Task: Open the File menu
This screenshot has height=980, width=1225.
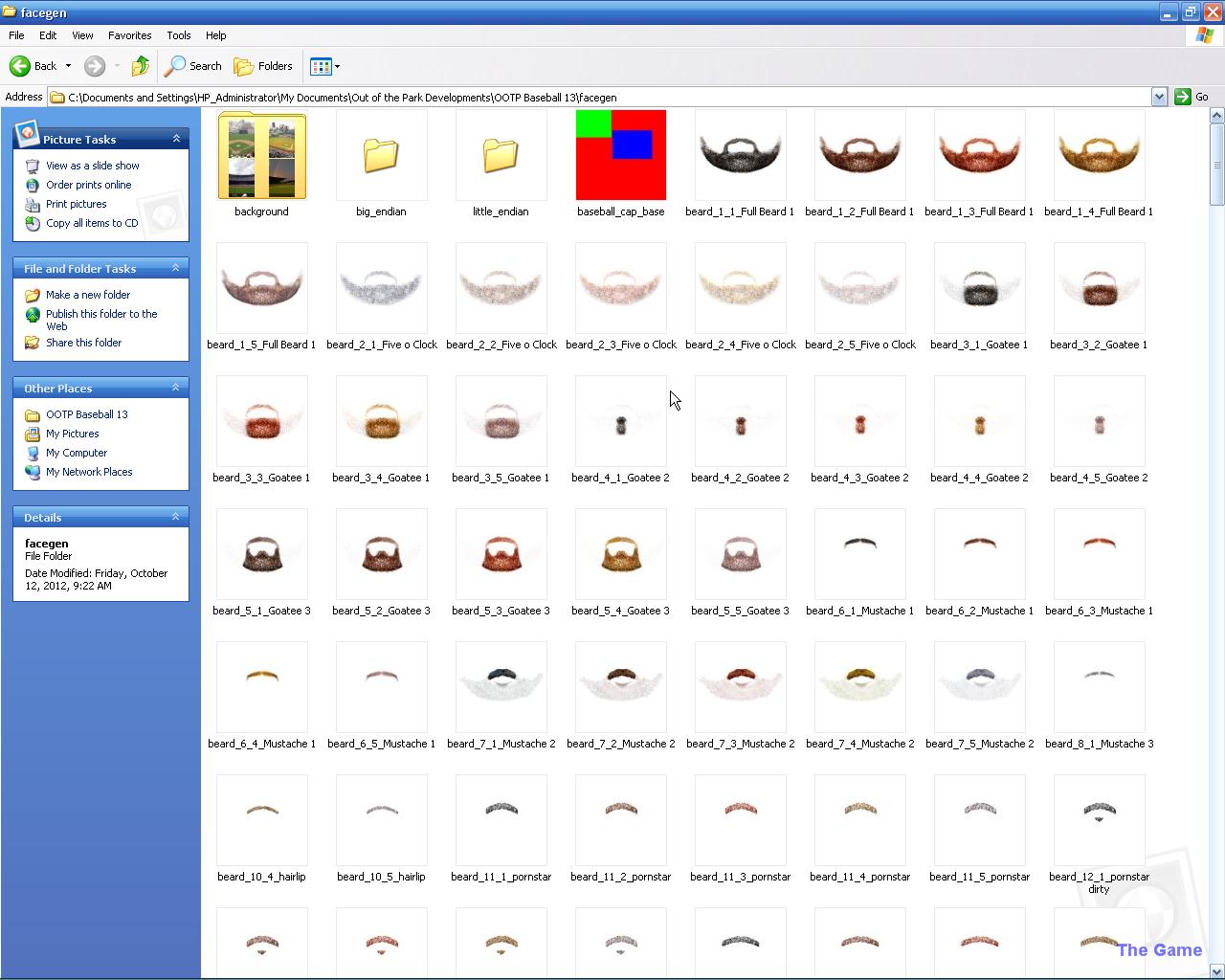Action: 16,35
